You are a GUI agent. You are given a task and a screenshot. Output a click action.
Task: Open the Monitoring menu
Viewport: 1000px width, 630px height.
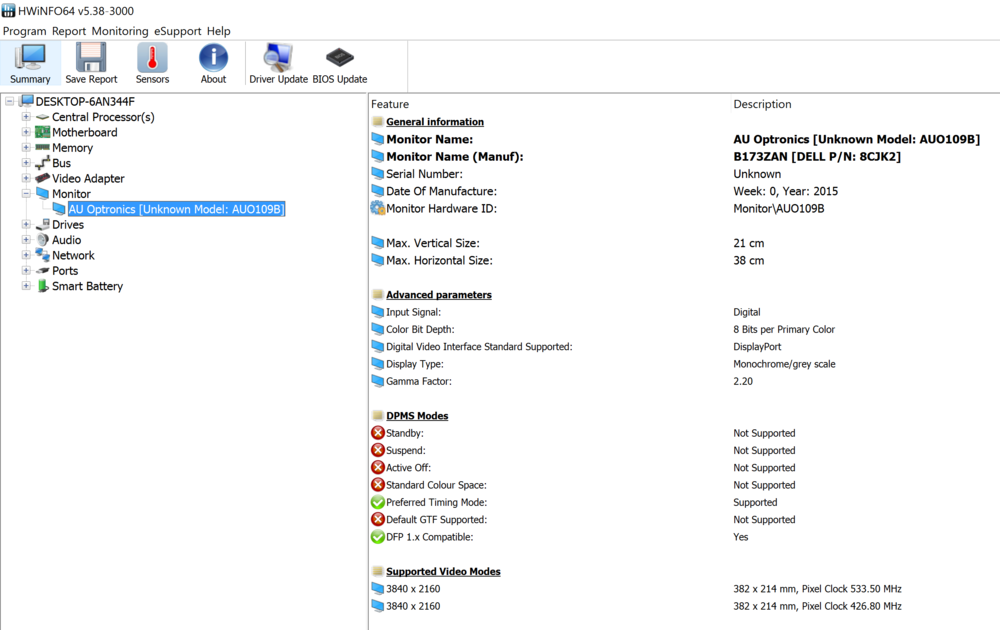coord(119,31)
